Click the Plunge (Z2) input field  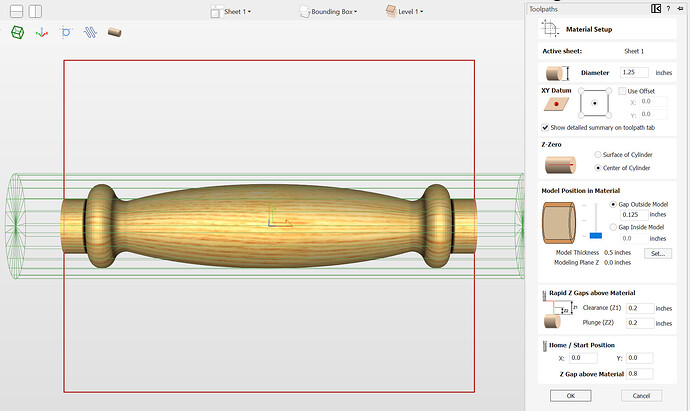(640, 323)
